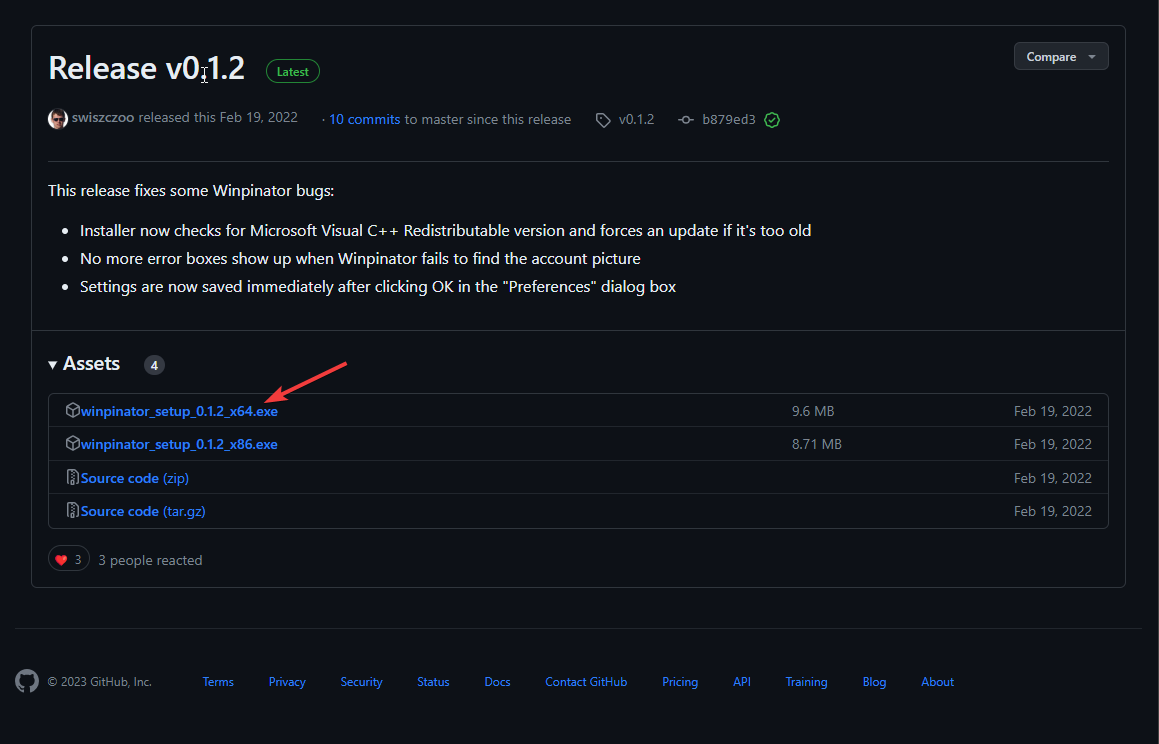
Task: Click the '3 people reacted' text
Action: click(x=150, y=560)
